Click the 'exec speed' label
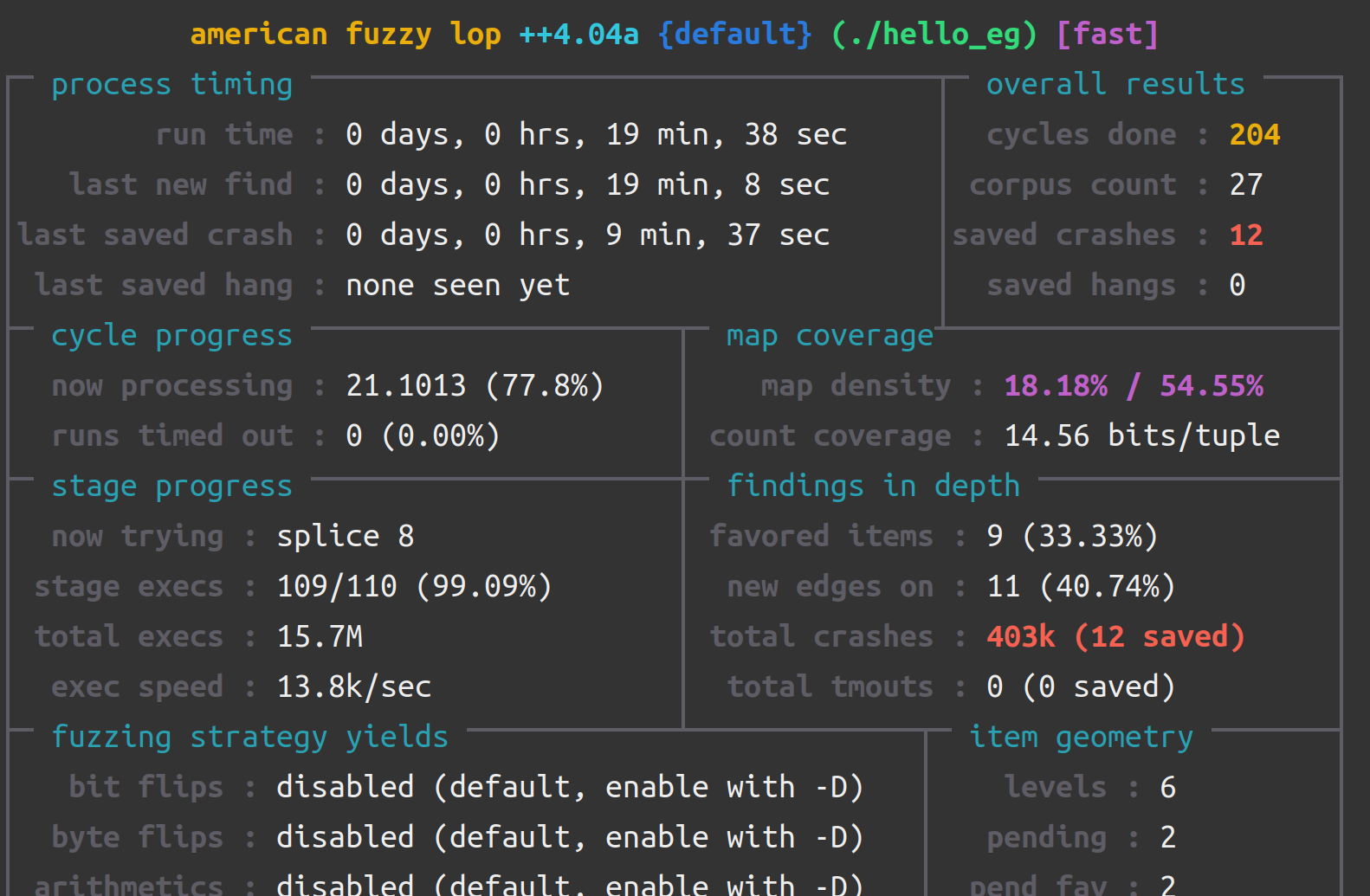This screenshot has width=1370, height=896. (x=138, y=687)
